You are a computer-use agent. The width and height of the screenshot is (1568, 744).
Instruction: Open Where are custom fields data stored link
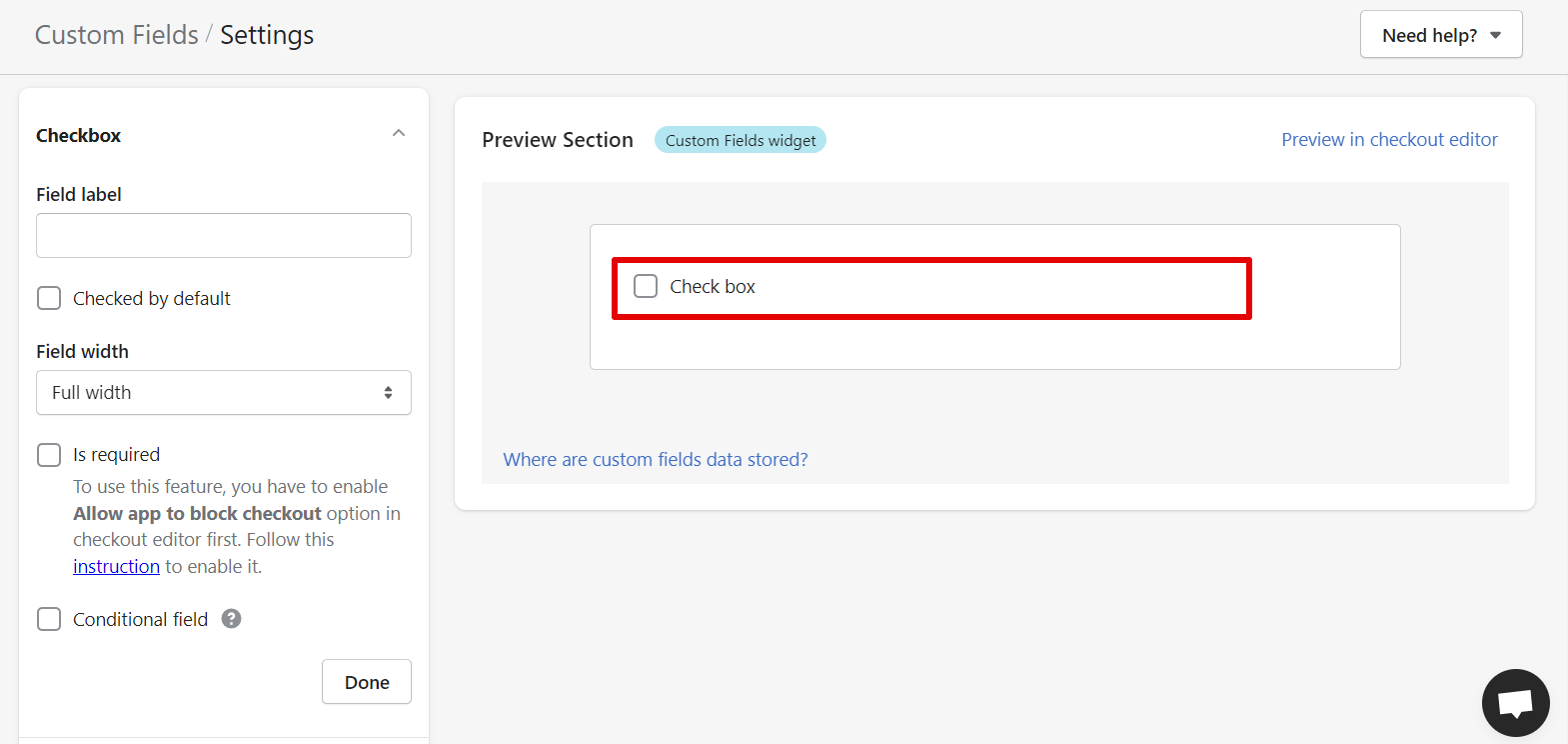click(x=656, y=459)
